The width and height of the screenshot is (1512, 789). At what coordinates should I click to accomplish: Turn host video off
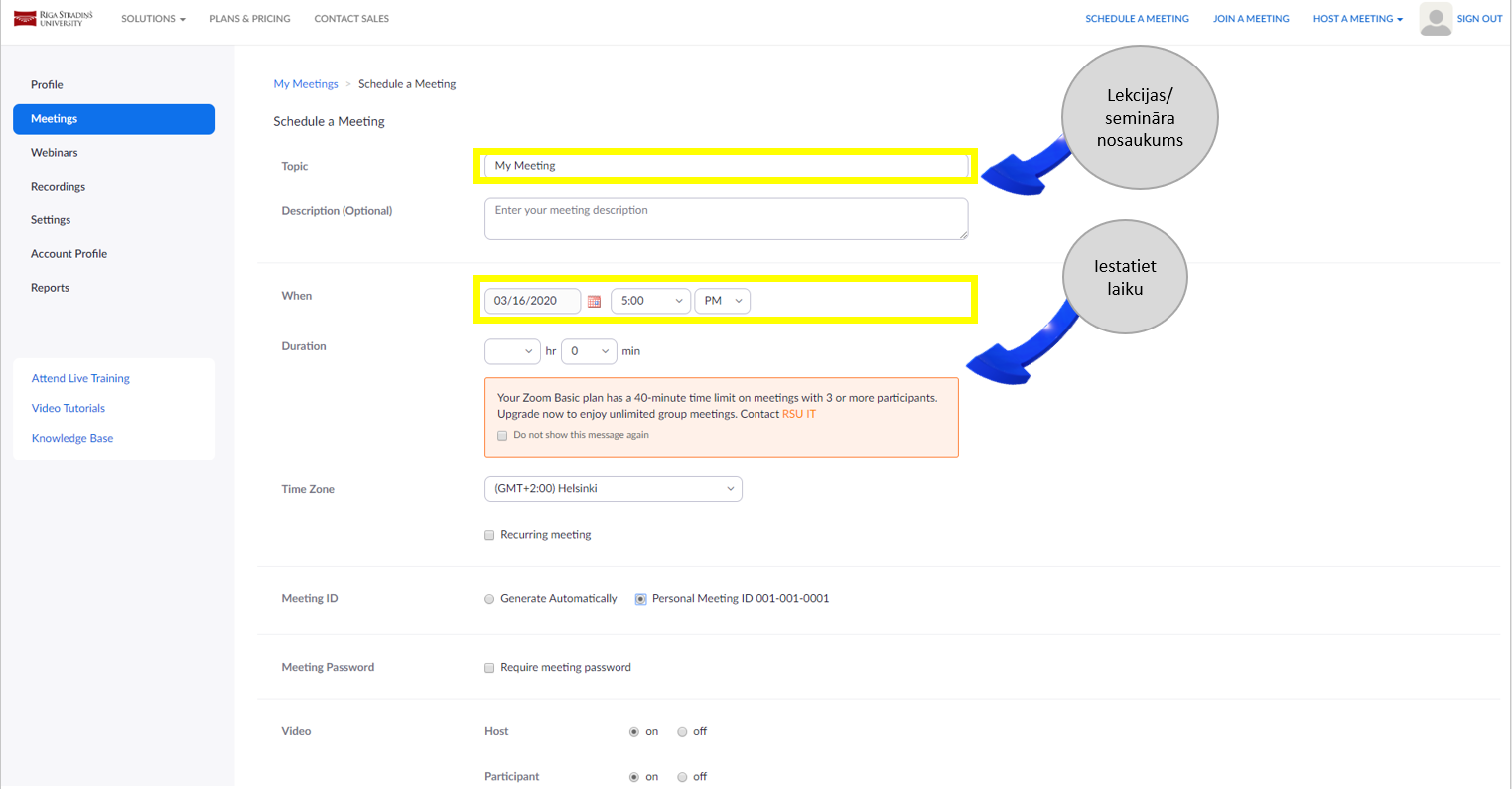[x=682, y=732]
